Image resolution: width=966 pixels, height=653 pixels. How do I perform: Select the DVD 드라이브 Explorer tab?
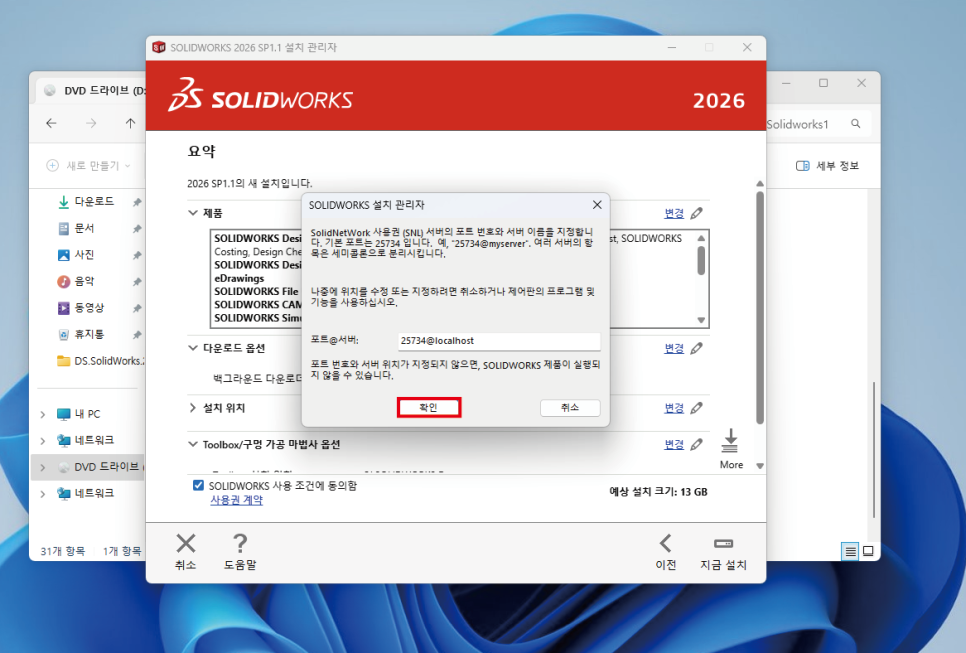tap(94, 91)
